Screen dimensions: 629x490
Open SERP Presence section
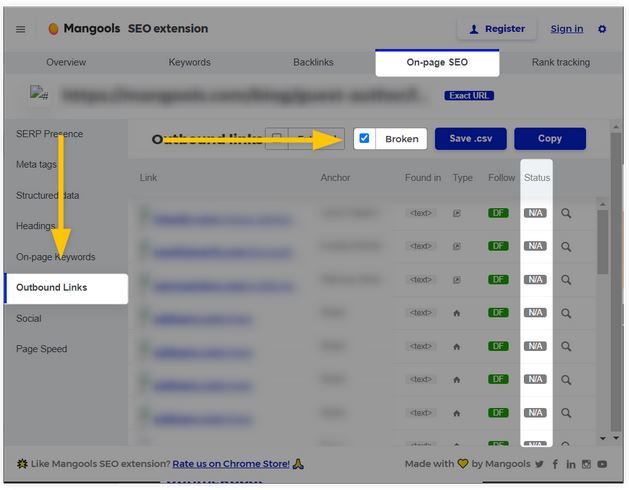point(49,134)
